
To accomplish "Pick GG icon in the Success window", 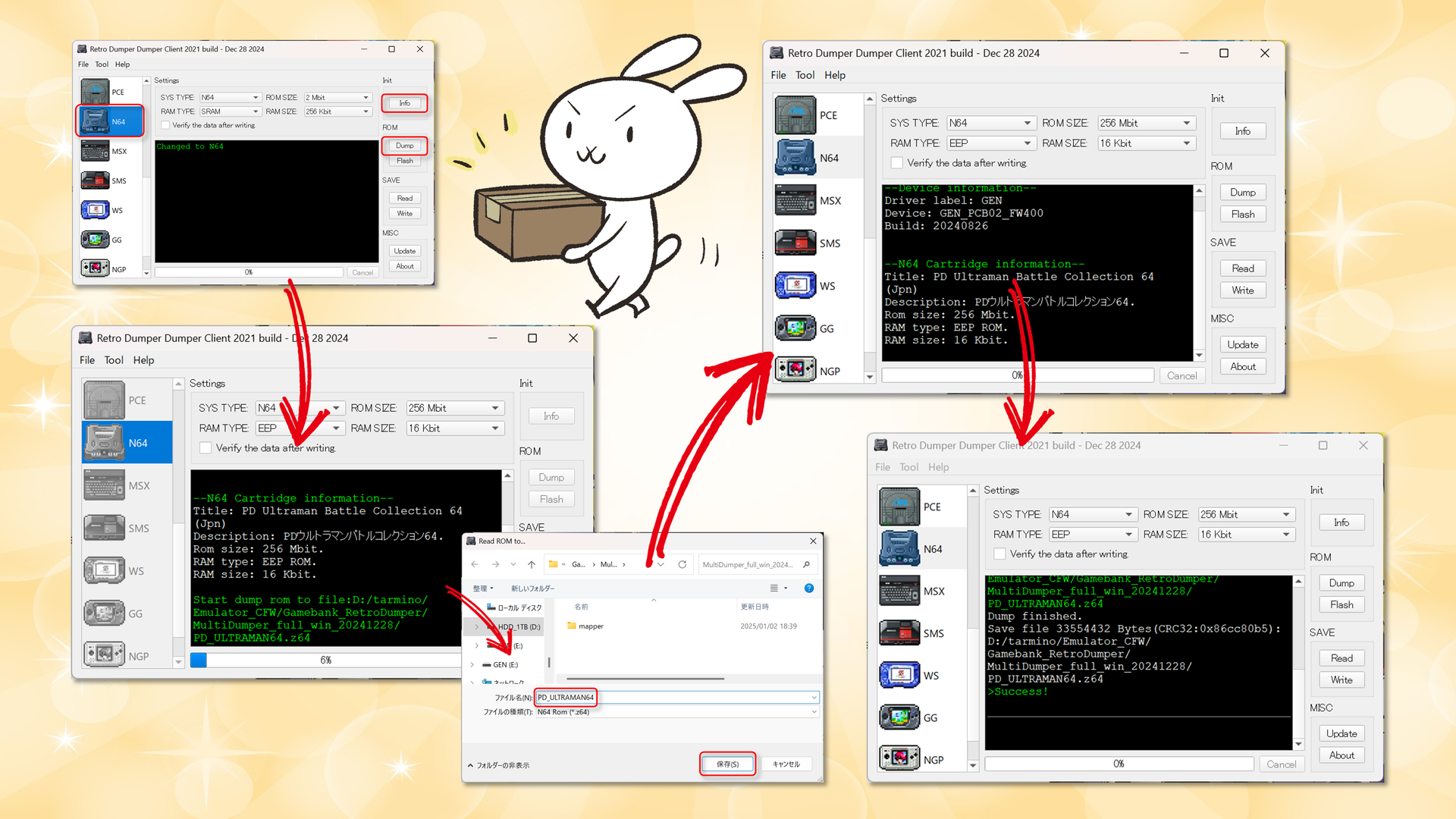I will 899,717.
